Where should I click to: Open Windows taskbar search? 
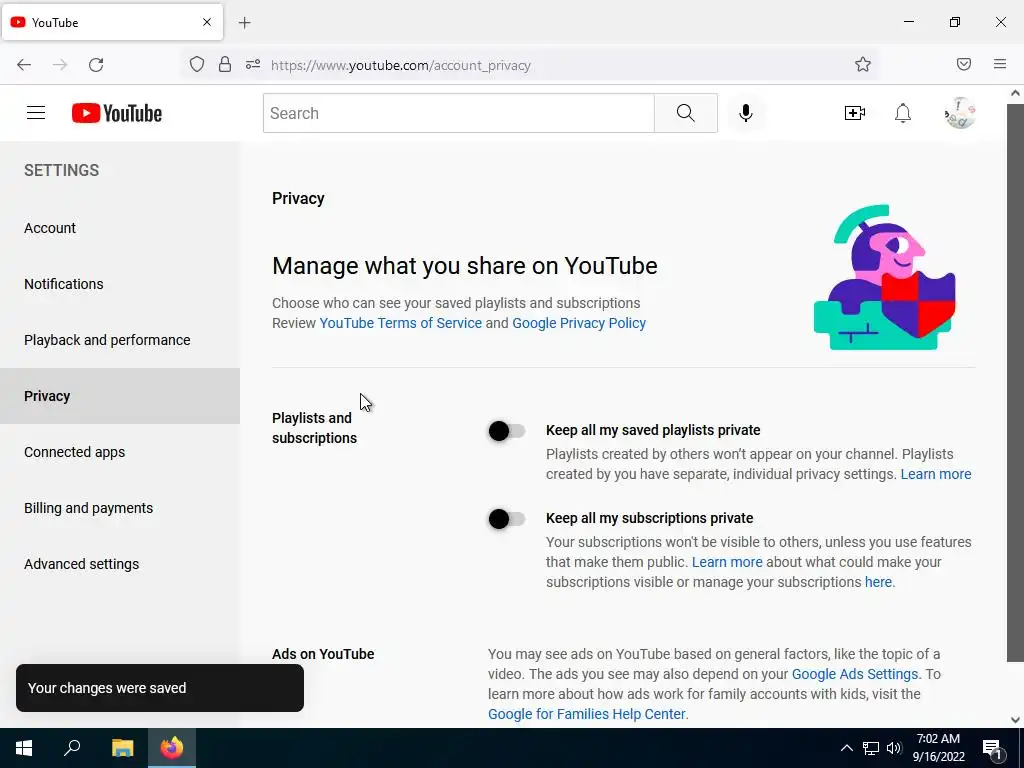(72, 748)
